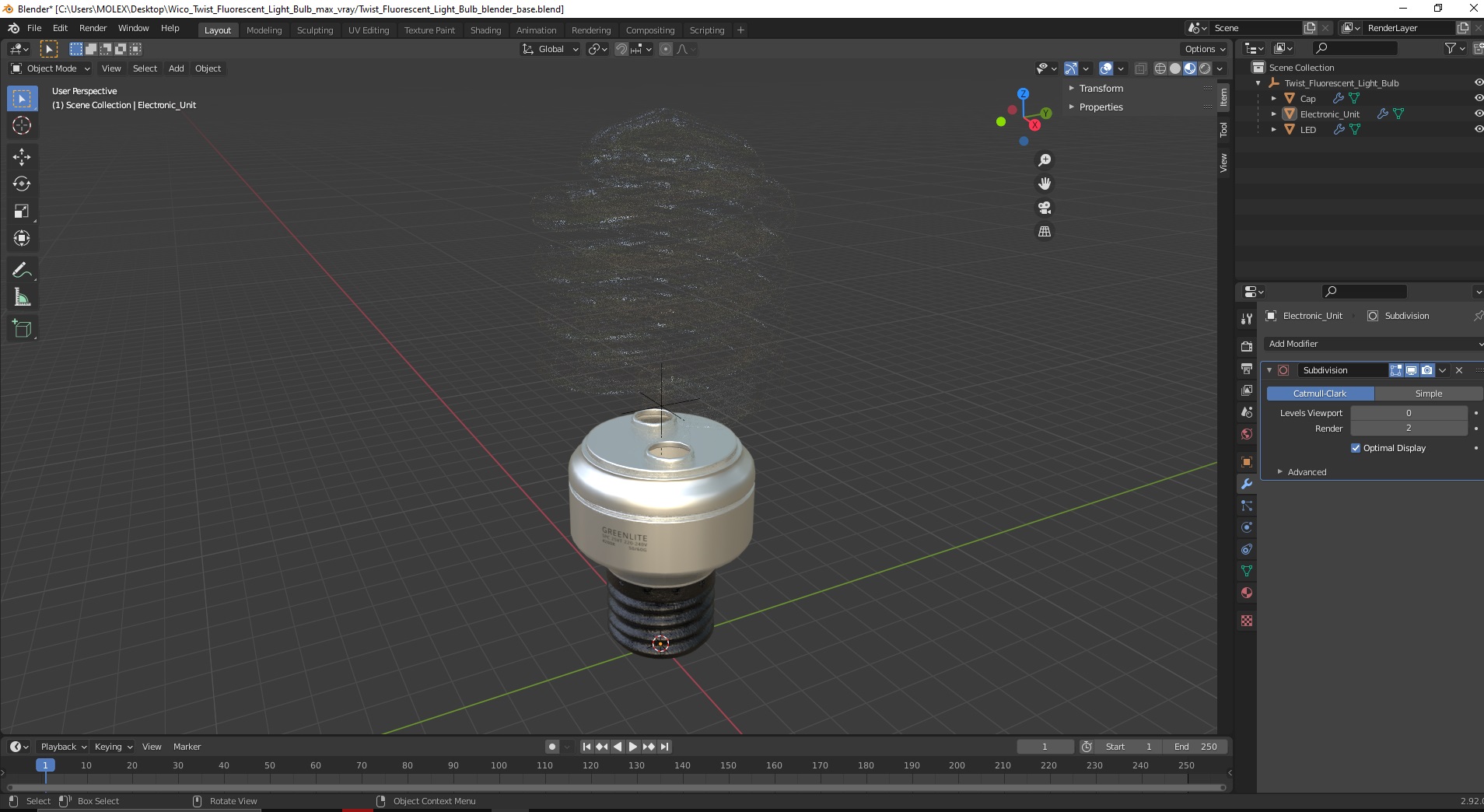Open the Global transform orientation dropdown
The height and width of the screenshot is (812, 1484).
[x=551, y=49]
